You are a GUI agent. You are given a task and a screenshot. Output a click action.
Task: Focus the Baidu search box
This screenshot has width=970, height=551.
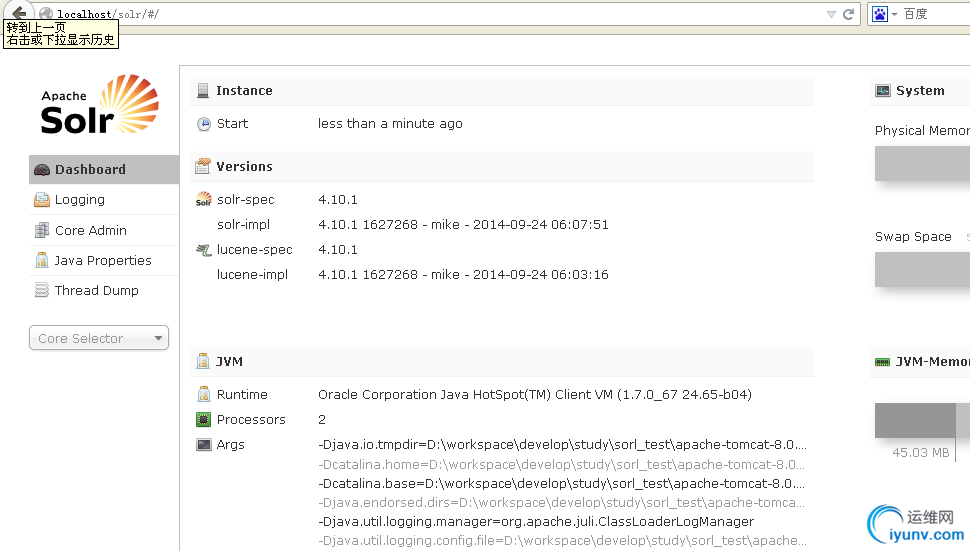point(935,14)
